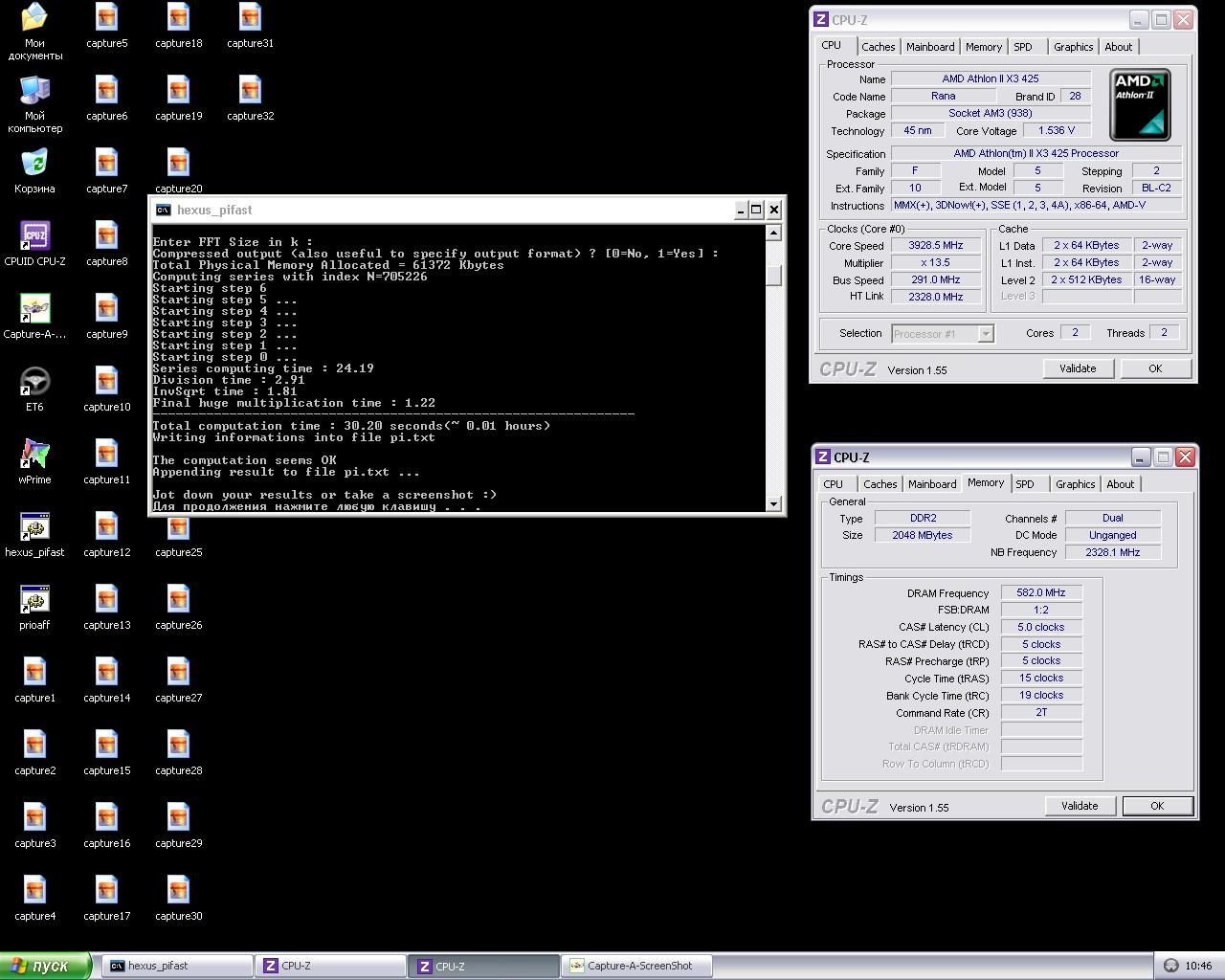Click the Total computation time console line
This screenshot has width=1225, height=980.
tap(351, 426)
